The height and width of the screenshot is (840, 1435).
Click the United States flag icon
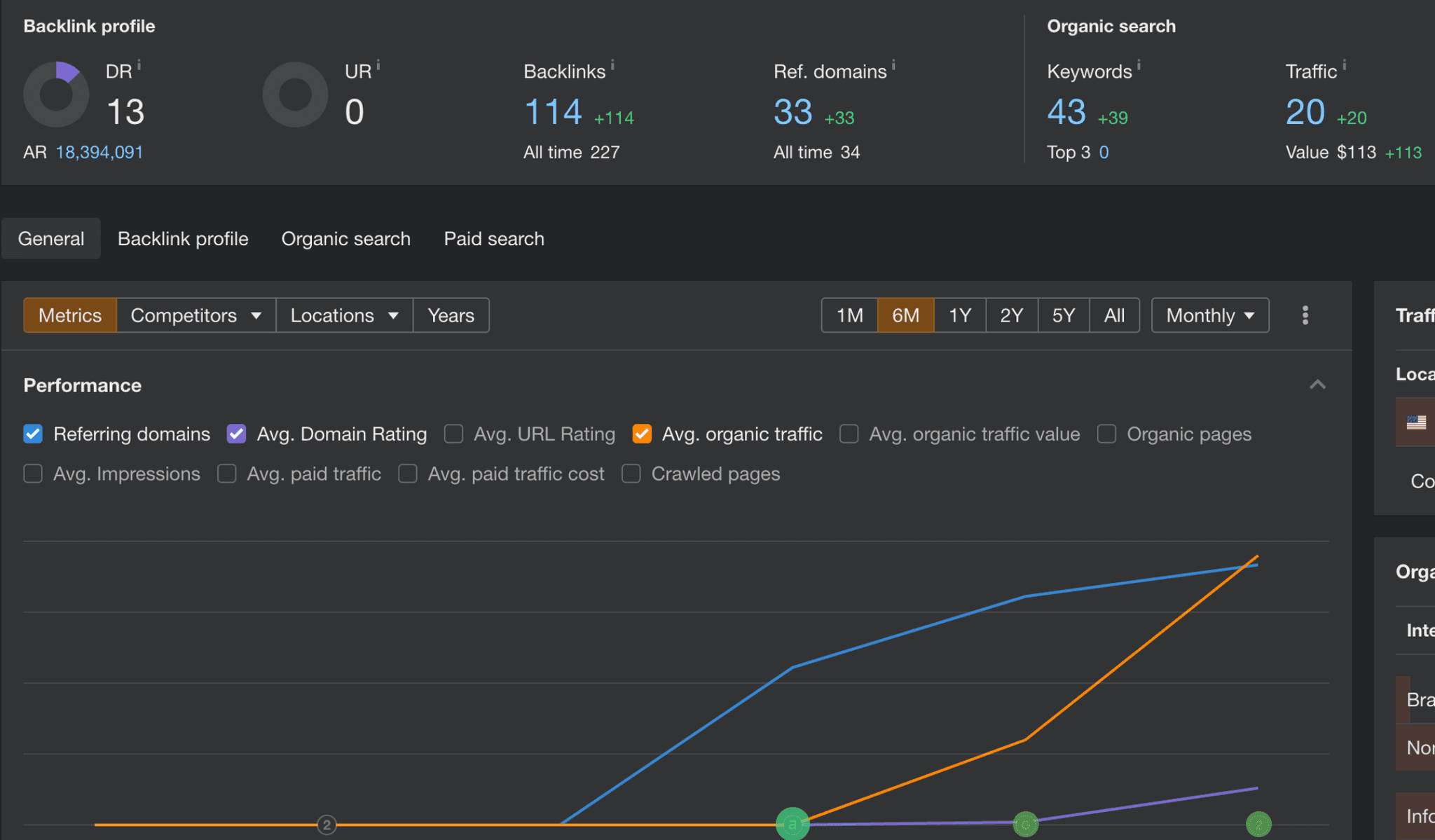(1416, 422)
